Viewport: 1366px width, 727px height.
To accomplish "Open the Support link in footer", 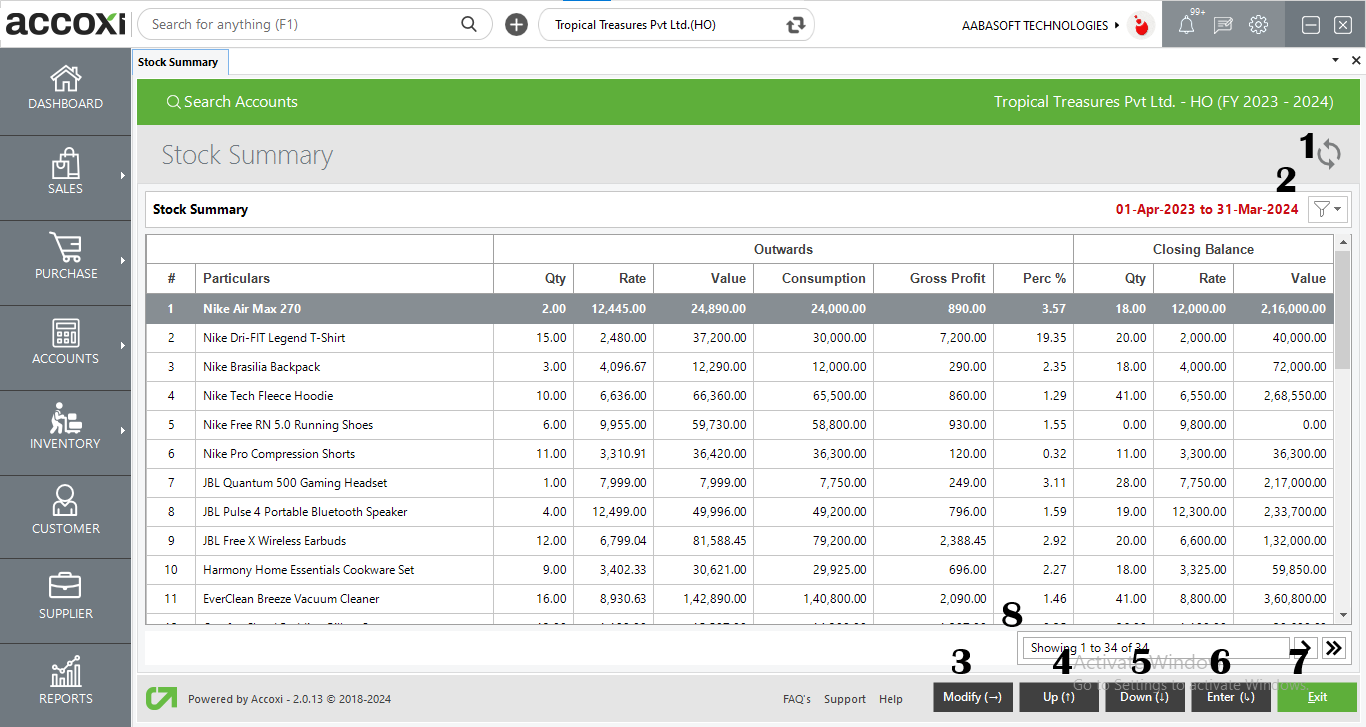I will click(x=845, y=699).
